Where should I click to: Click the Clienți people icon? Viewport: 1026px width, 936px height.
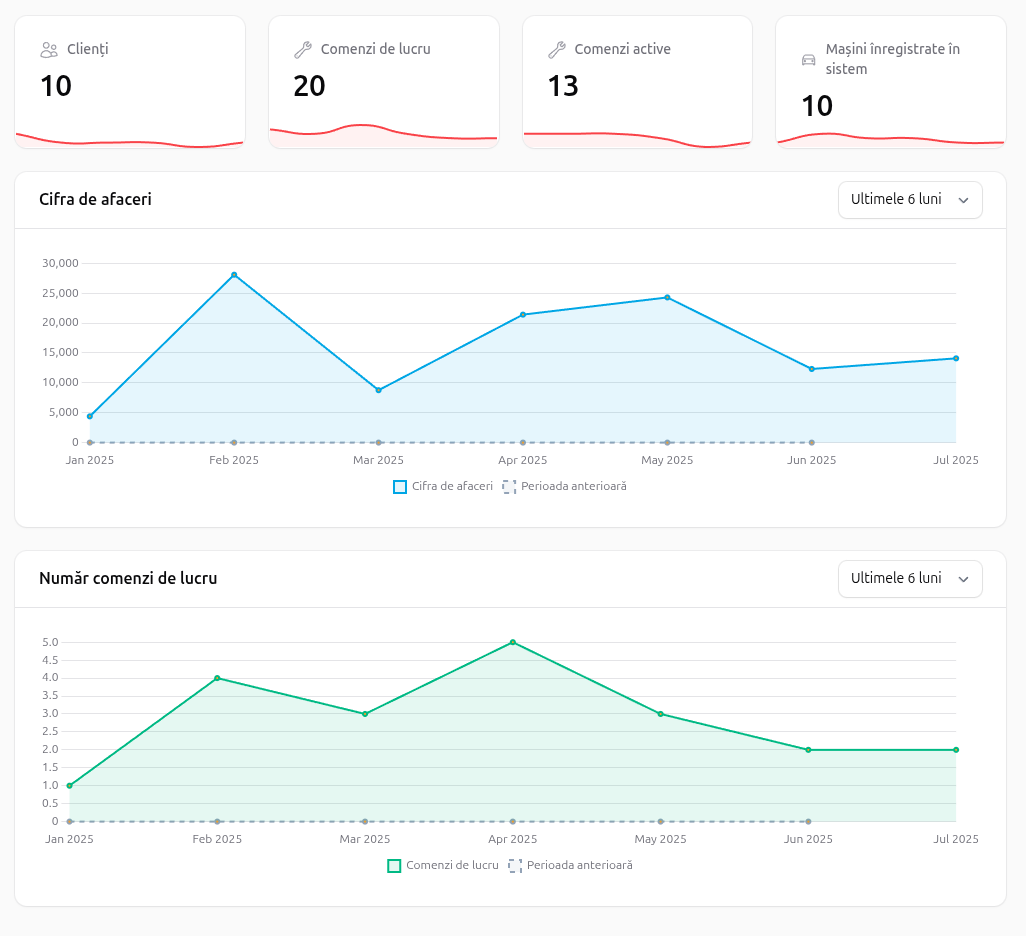coord(49,49)
